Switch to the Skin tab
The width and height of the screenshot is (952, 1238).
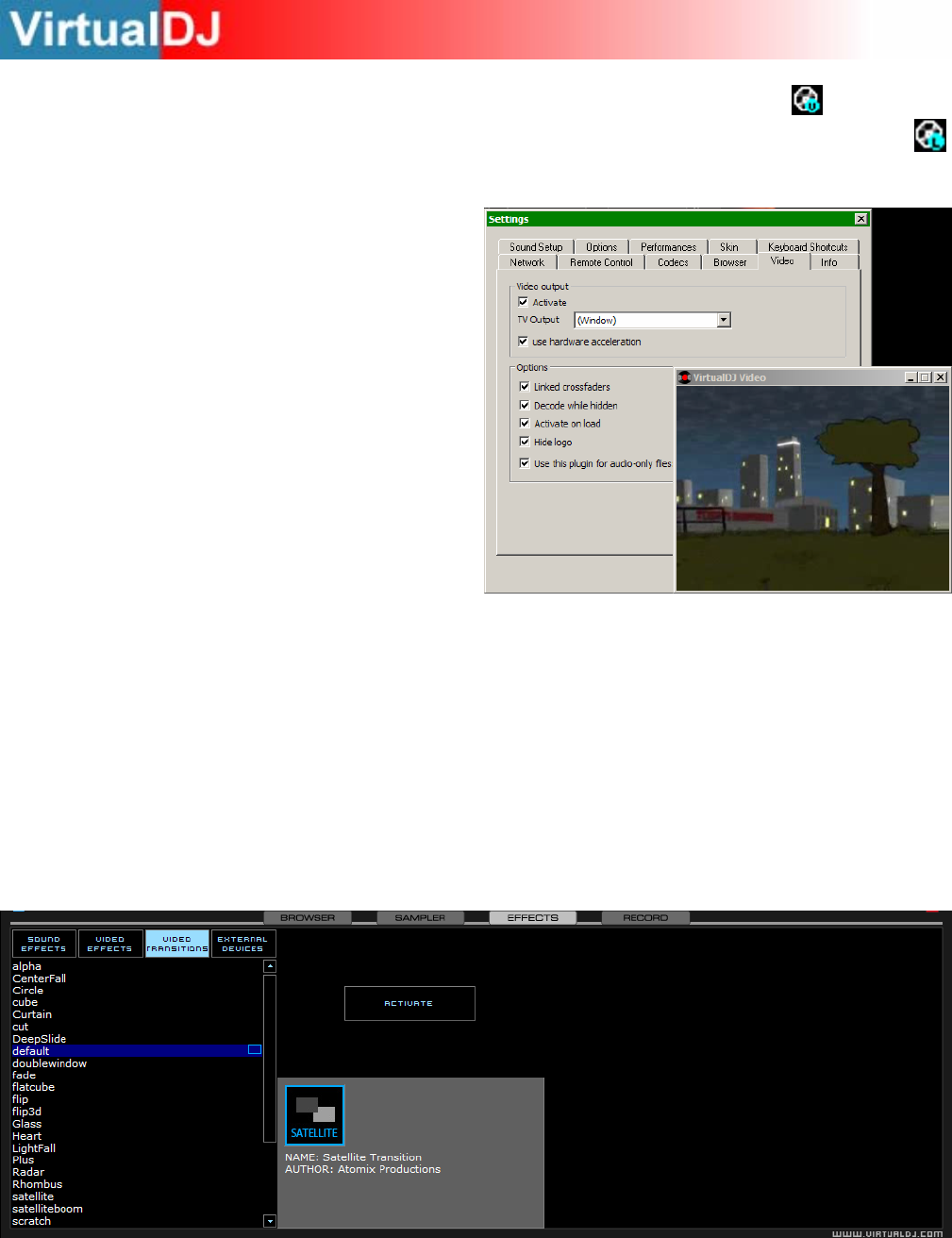click(x=729, y=247)
